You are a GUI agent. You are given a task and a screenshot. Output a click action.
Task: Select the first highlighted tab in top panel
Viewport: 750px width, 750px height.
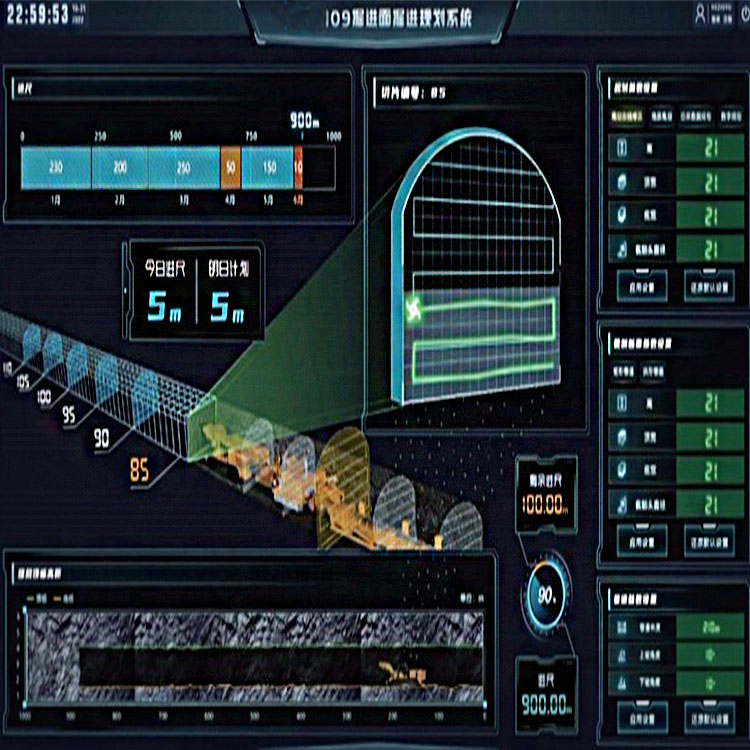pyautogui.click(x=625, y=116)
